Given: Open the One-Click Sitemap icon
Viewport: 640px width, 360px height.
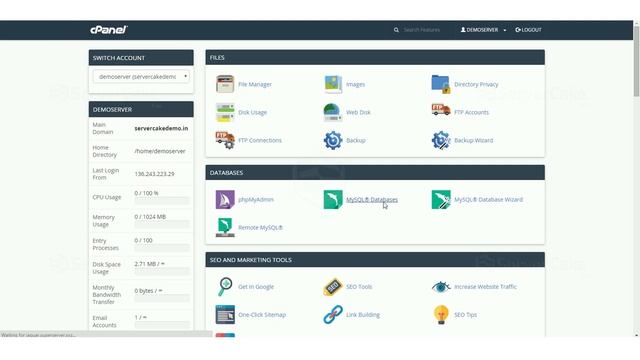Looking at the screenshot, I should click(225, 315).
